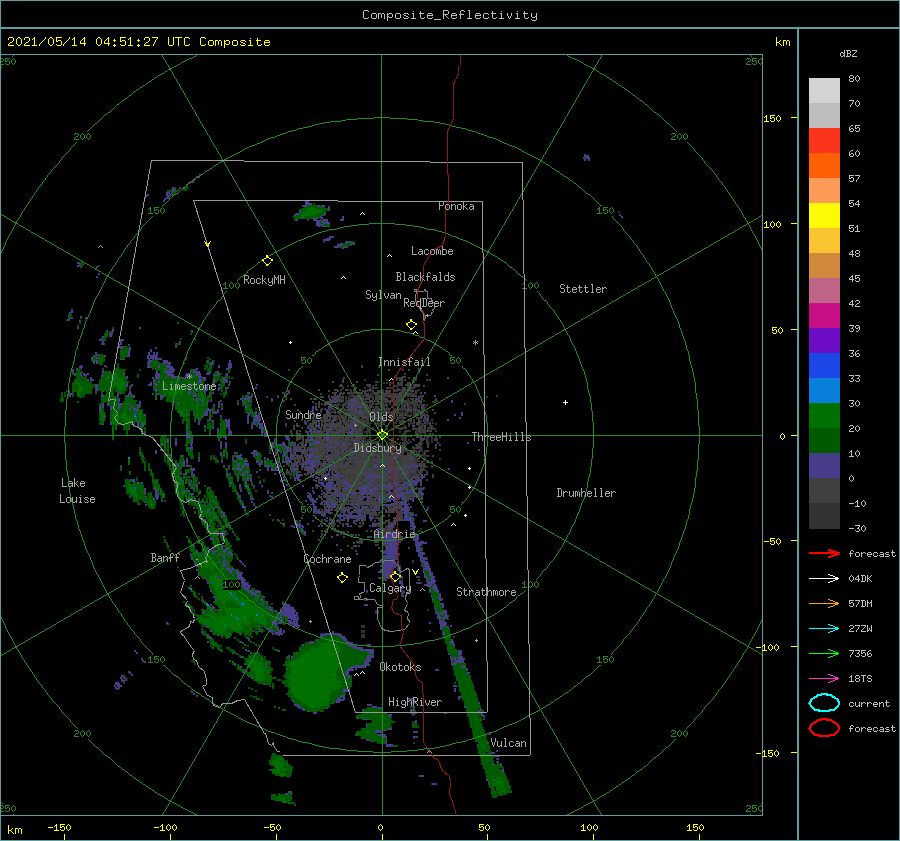The height and width of the screenshot is (841, 900).
Task: Click the yellow diamond marker near Cochrane
Action: pyautogui.click(x=342, y=578)
